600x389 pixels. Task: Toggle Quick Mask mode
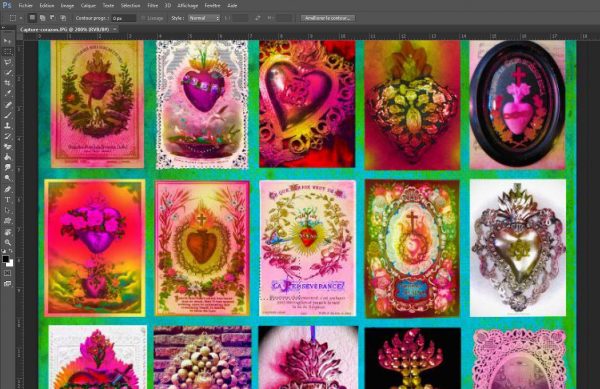(x=7, y=273)
